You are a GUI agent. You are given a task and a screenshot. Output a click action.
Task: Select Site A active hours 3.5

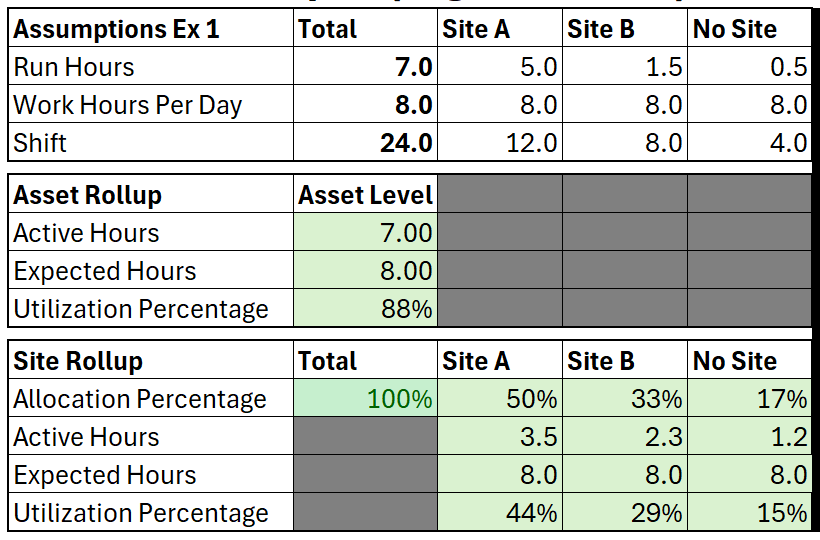click(499, 436)
